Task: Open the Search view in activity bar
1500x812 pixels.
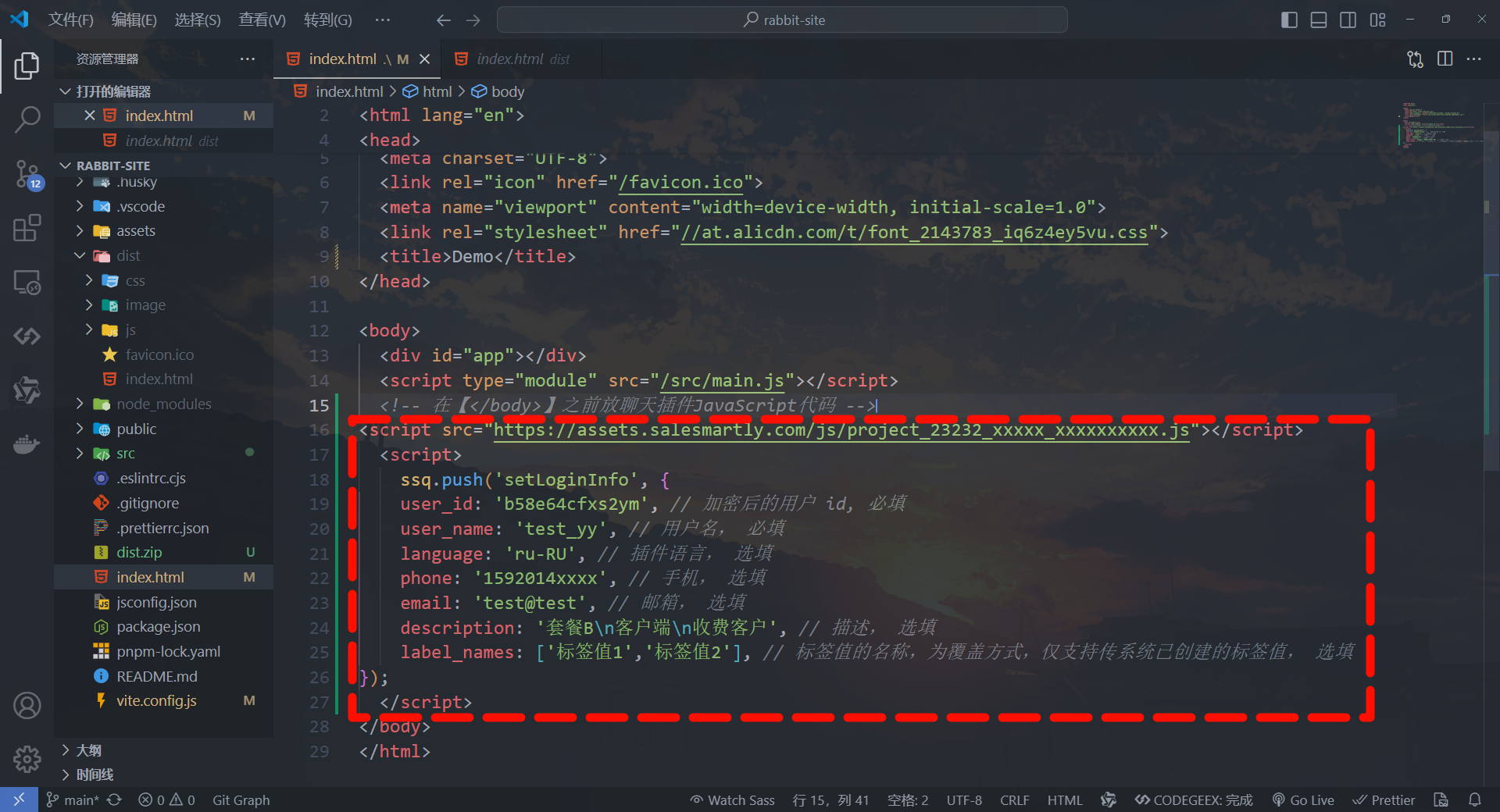Action: (27, 119)
